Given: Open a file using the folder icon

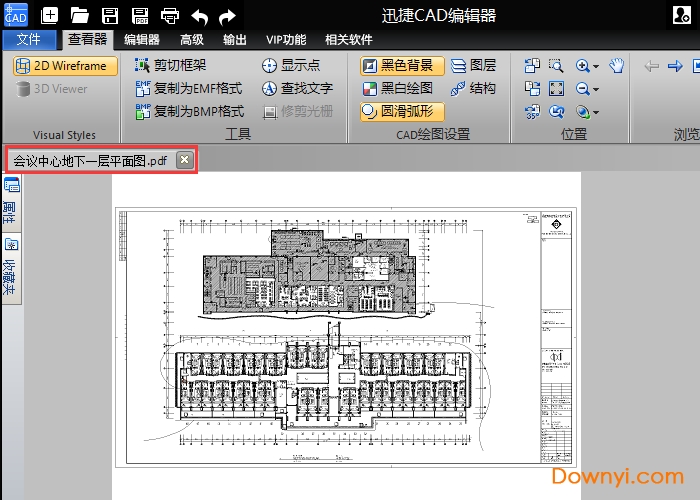Looking at the screenshot, I should [80, 16].
